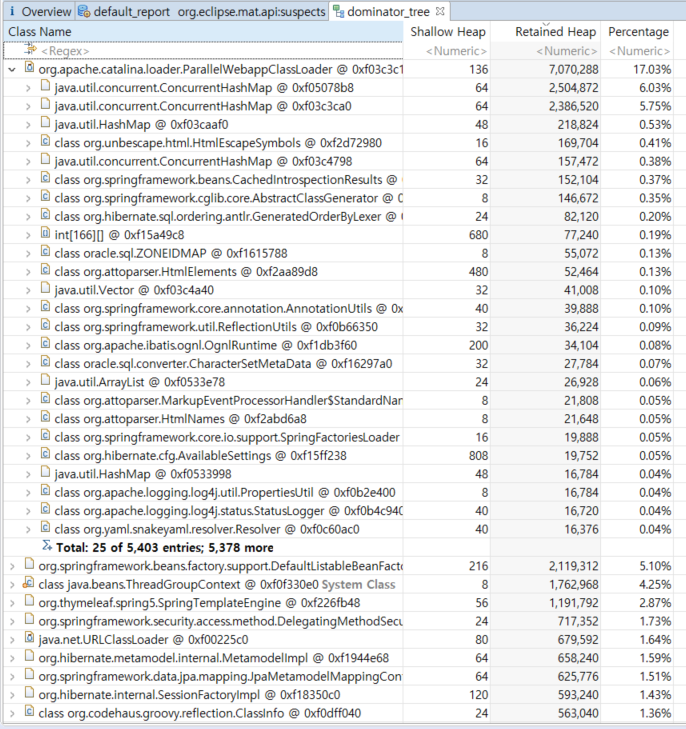Click array icon of int[166][] row
The width and height of the screenshot is (686, 729).
(x=45, y=233)
